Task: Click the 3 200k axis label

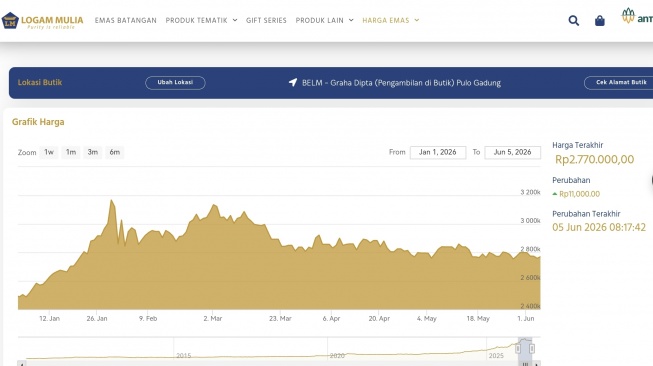Action: 530,192
